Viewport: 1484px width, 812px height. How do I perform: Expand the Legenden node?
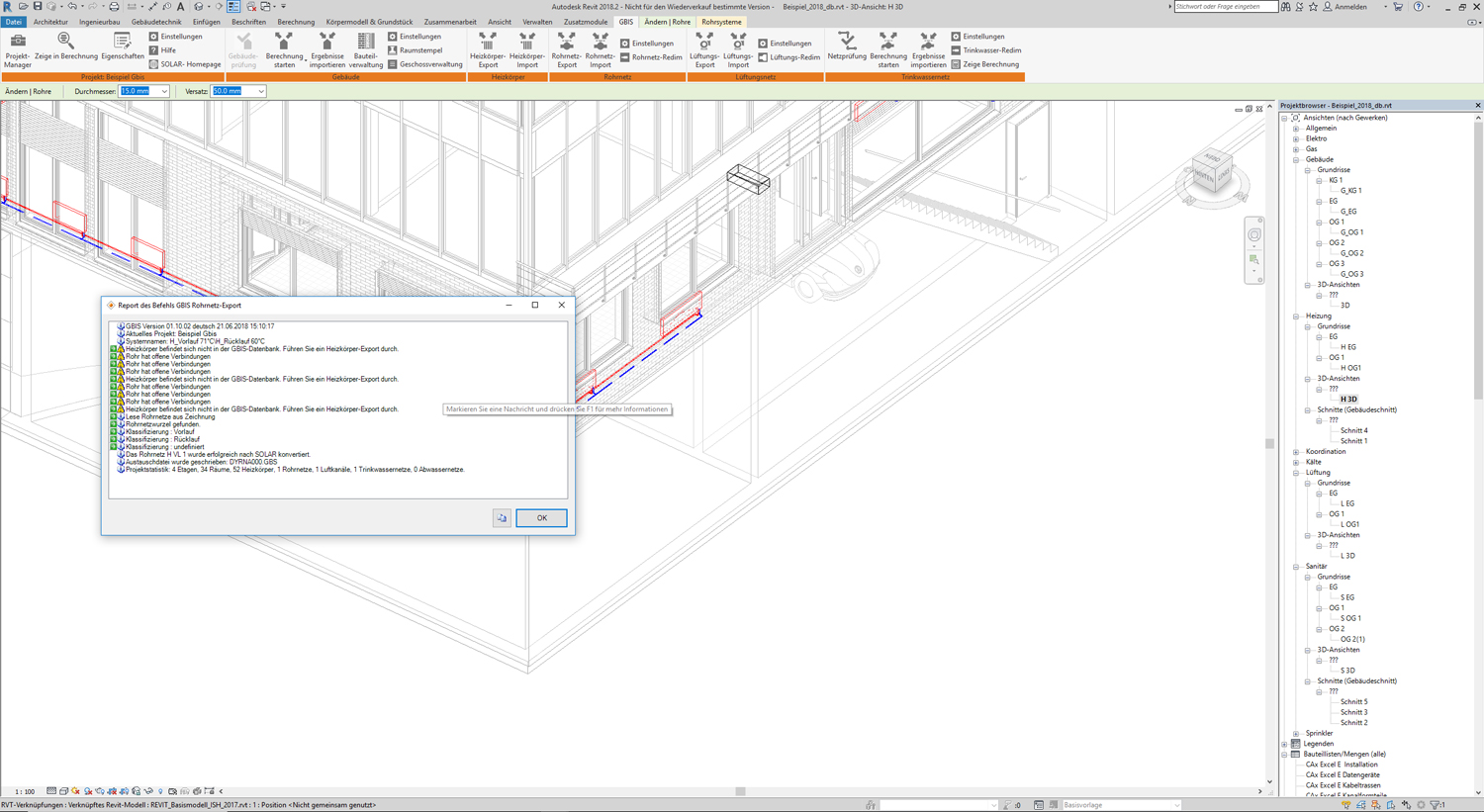pos(1285,744)
